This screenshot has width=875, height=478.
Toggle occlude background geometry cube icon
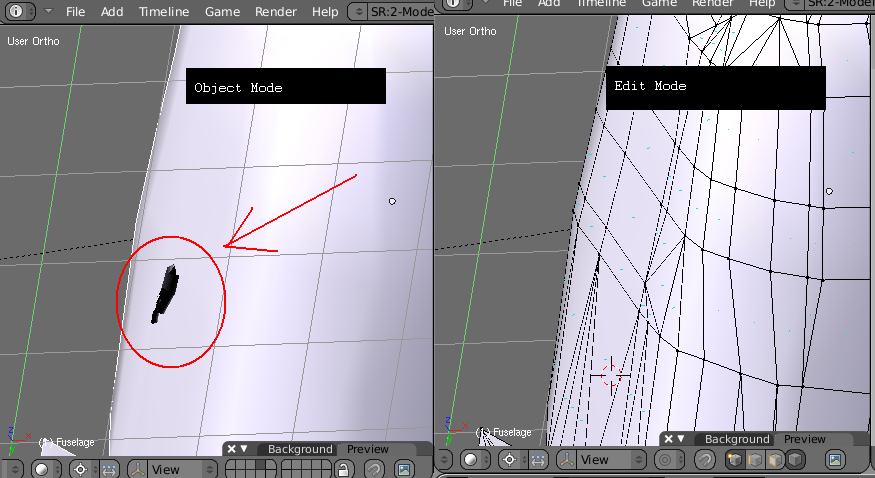click(x=795, y=460)
